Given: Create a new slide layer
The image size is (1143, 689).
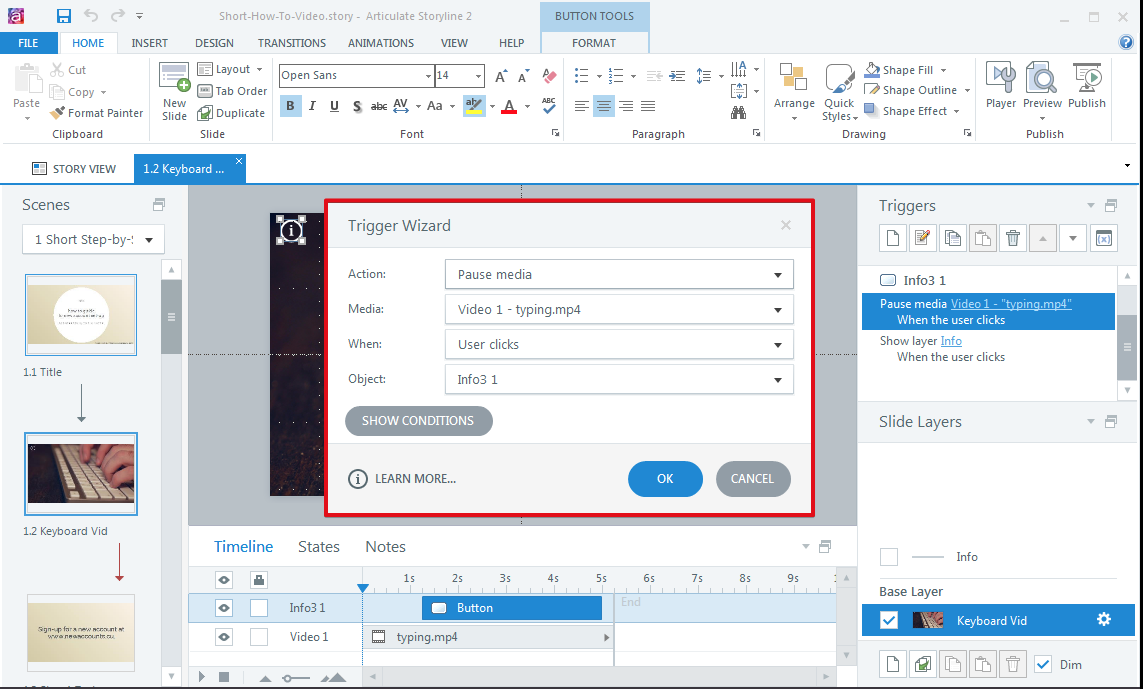Looking at the screenshot, I should [892, 663].
